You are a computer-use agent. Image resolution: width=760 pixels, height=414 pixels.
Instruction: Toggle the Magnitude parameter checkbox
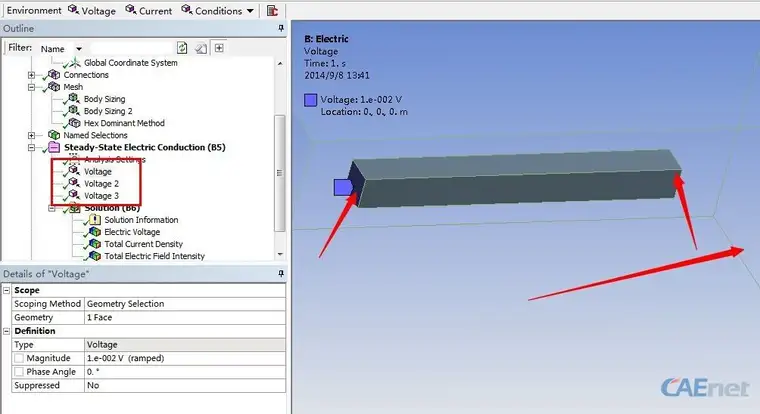(19, 358)
